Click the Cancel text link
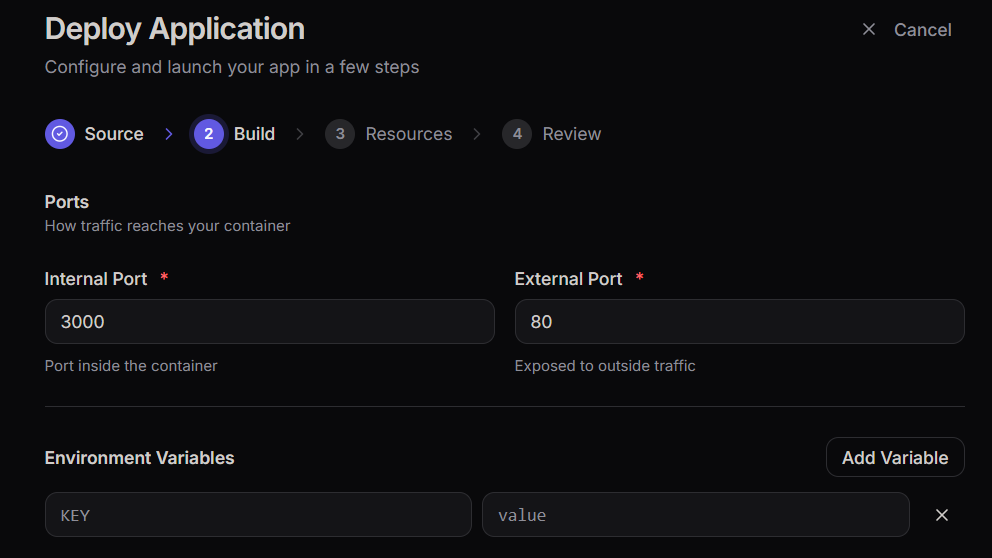The height and width of the screenshot is (558, 992). [x=922, y=30]
